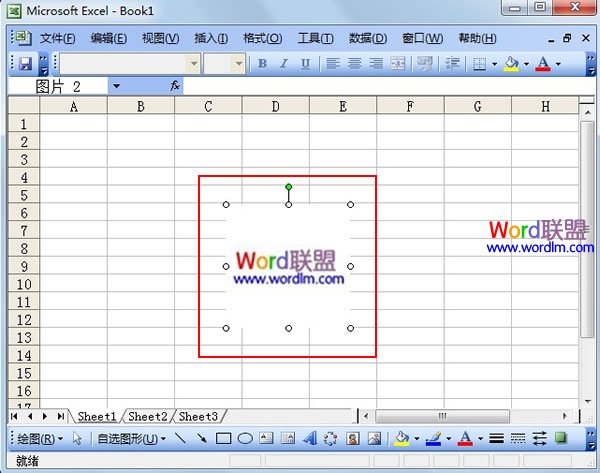
Task: Open the 插入(I) menu
Action: pos(211,38)
